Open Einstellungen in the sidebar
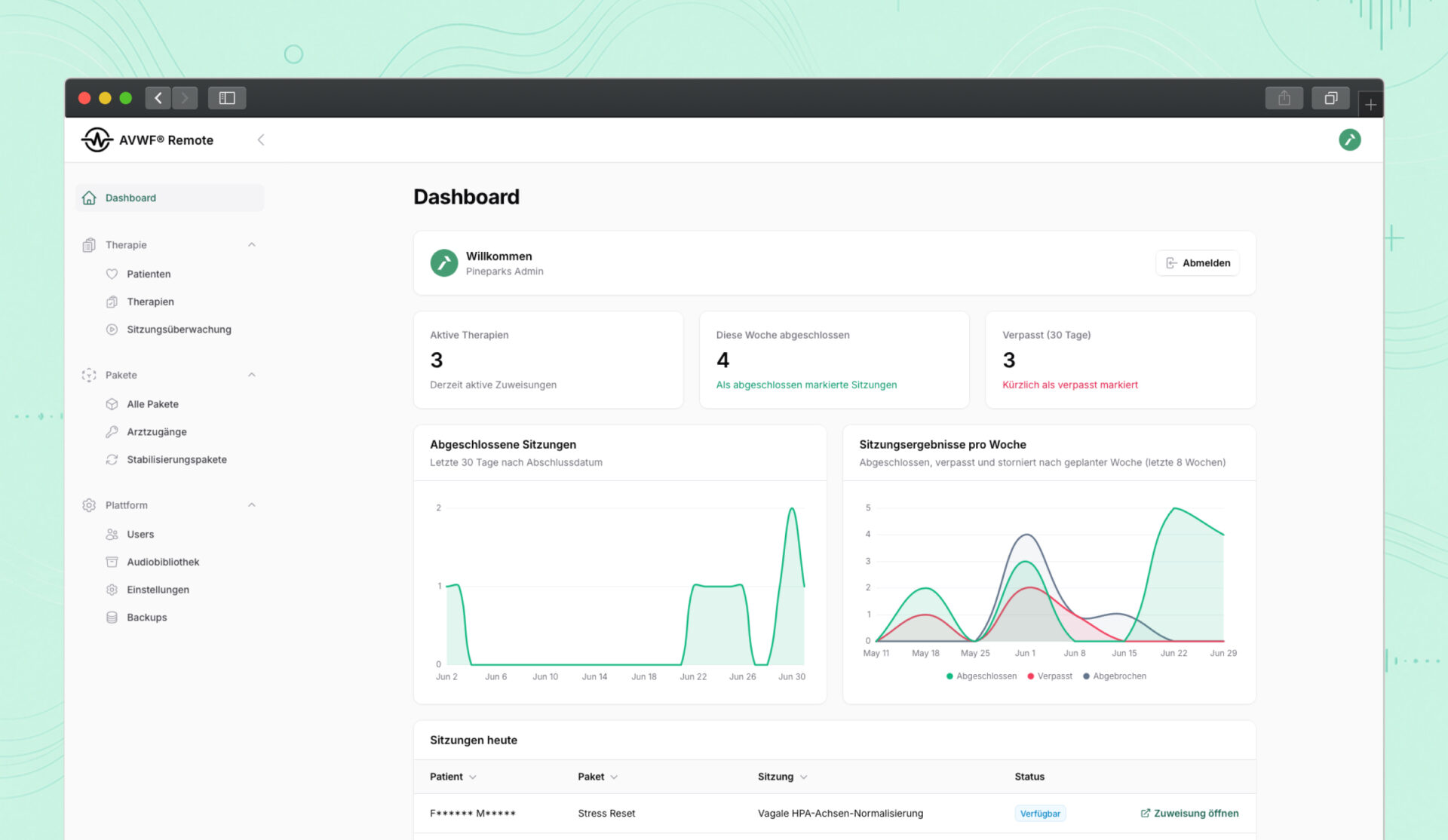The height and width of the screenshot is (840, 1448). (x=170, y=590)
